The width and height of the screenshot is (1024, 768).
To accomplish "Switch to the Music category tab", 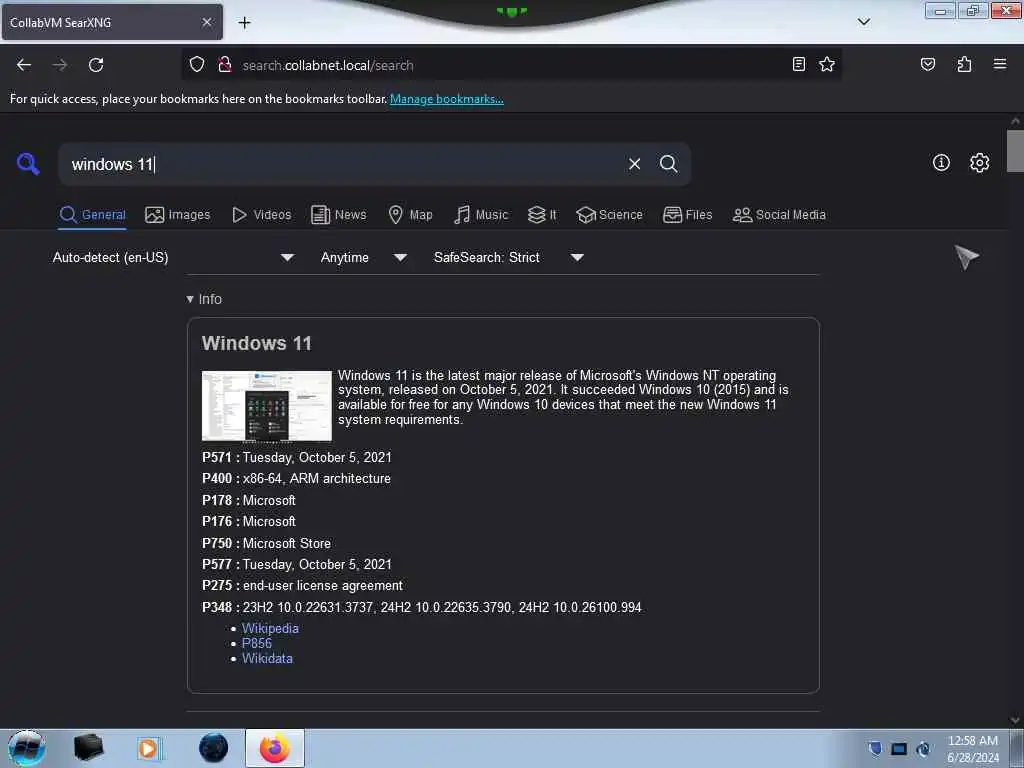I will [x=481, y=215].
